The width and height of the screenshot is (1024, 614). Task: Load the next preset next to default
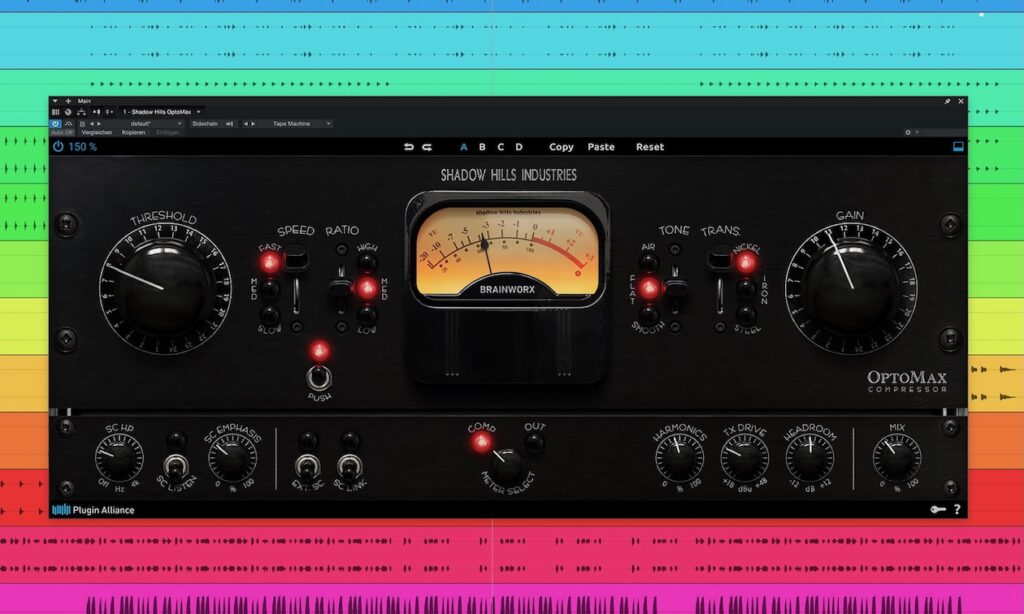[x=99, y=123]
